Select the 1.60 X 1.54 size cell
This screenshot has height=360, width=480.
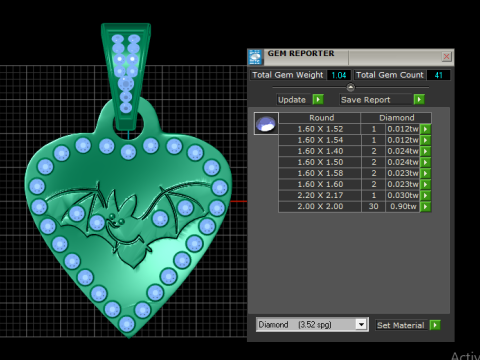point(320,140)
